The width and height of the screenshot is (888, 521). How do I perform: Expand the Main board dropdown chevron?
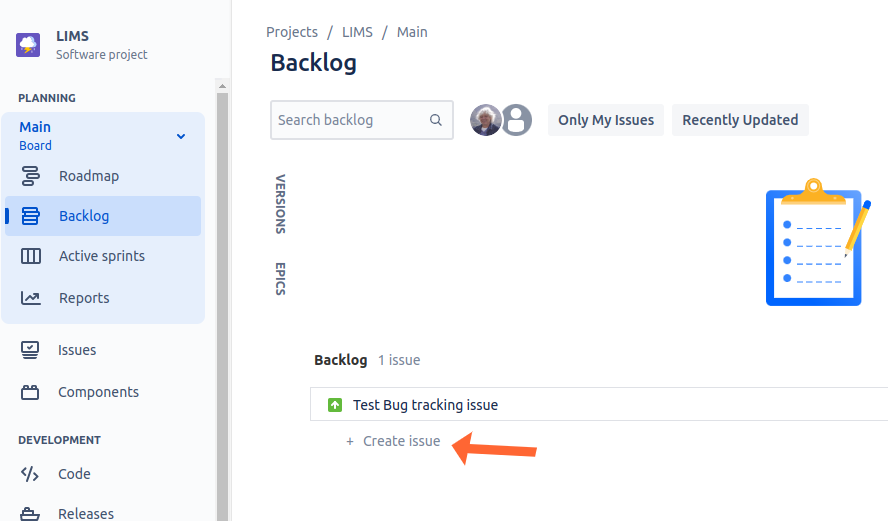pyautogui.click(x=181, y=136)
